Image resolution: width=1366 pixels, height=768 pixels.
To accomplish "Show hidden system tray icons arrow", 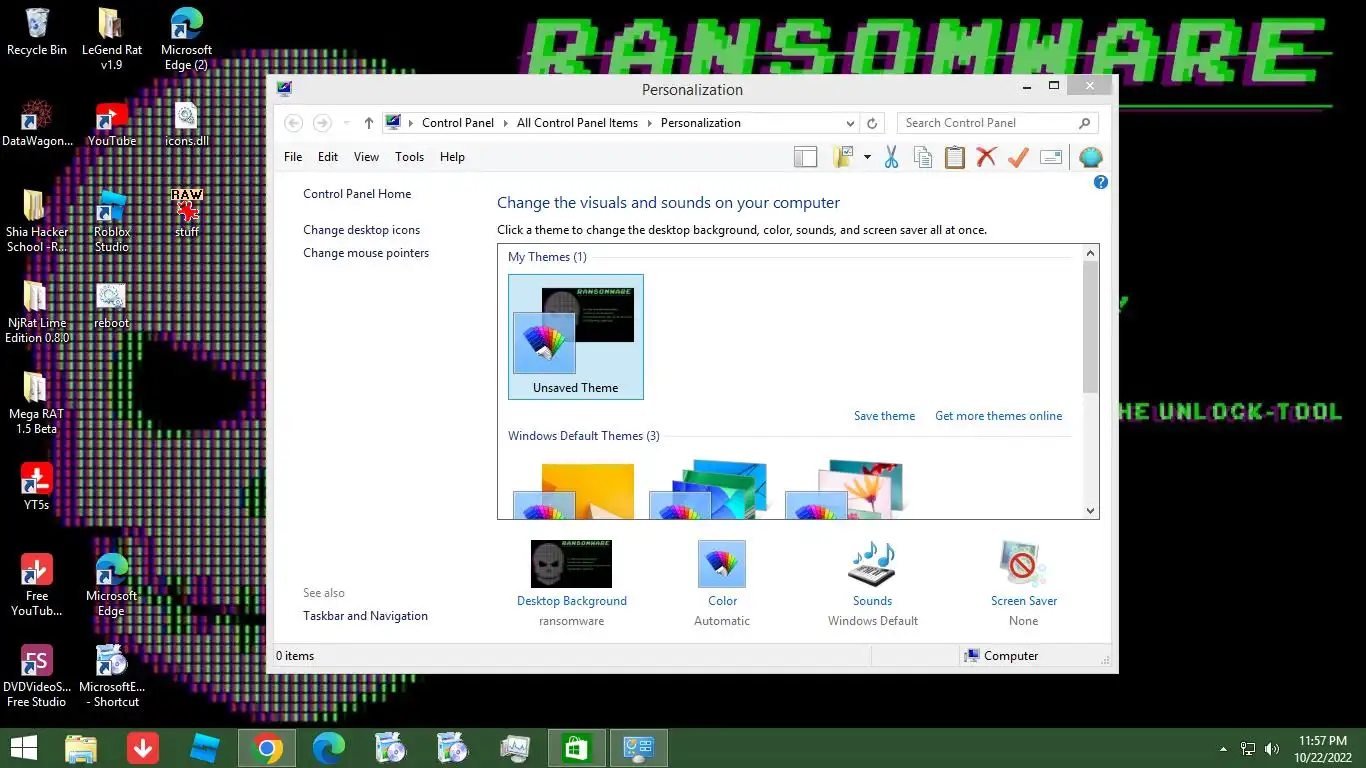I will 1223,748.
